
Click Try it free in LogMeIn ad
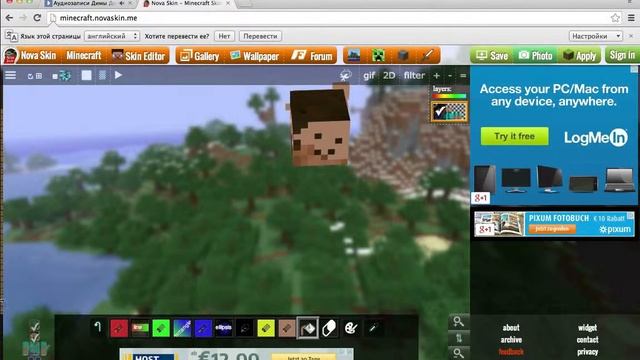(x=514, y=136)
